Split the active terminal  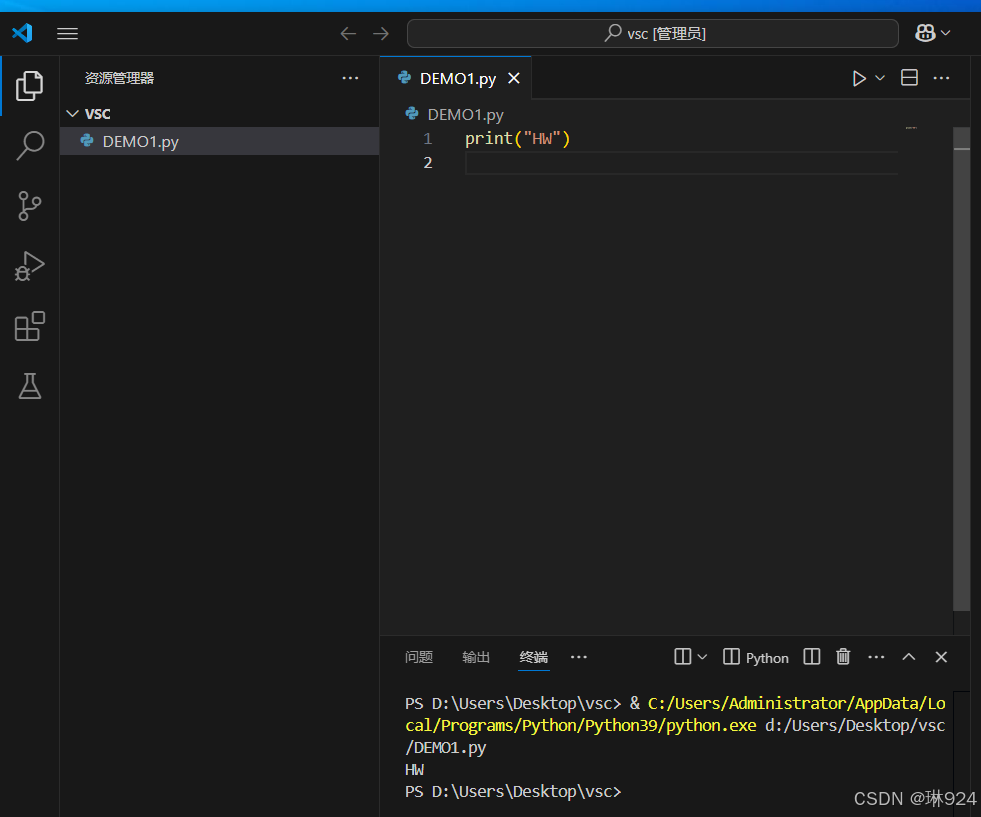[811, 656]
